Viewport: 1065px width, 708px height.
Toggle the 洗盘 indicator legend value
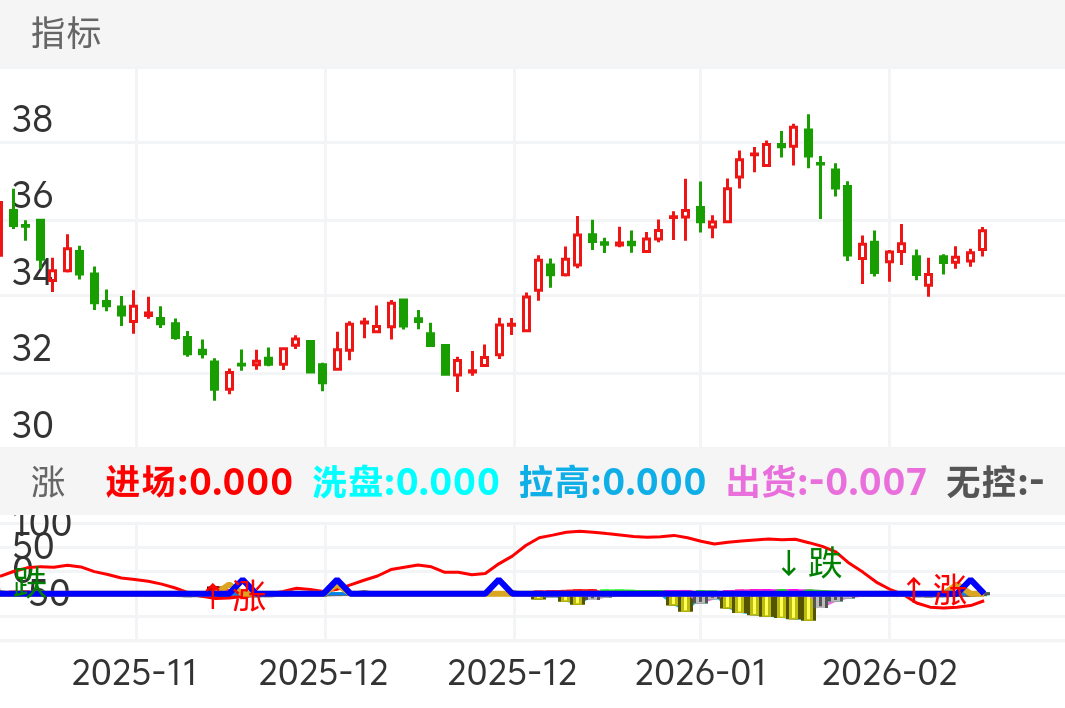click(x=405, y=482)
